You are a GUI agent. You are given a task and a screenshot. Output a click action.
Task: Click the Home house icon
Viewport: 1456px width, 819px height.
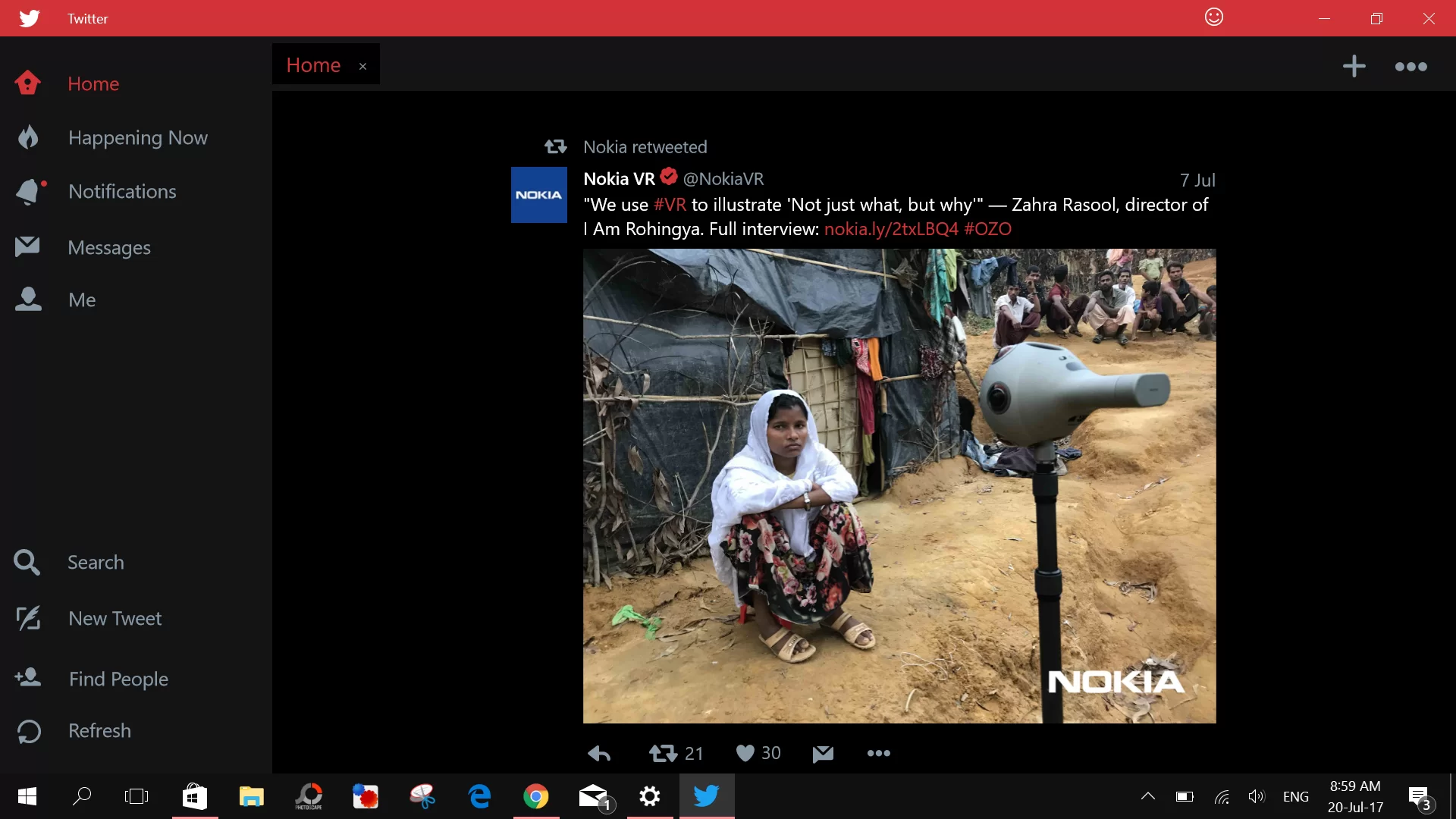pyautogui.click(x=27, y=83)
